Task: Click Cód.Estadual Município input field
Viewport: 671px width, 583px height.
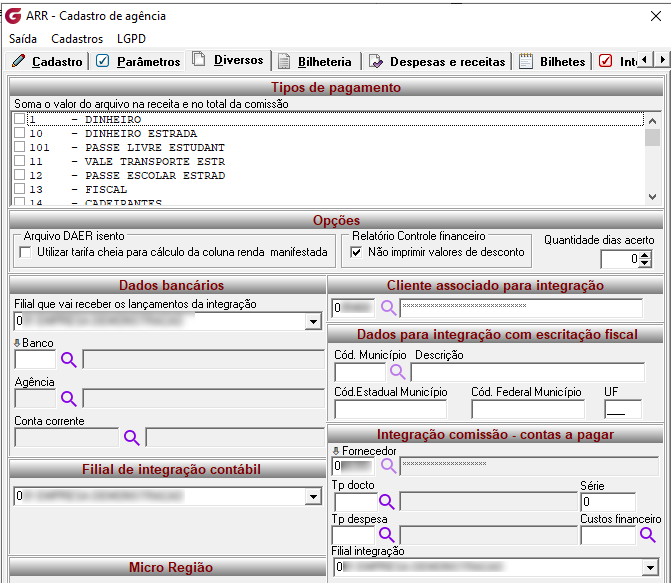Action: click(x=390, y=409)
